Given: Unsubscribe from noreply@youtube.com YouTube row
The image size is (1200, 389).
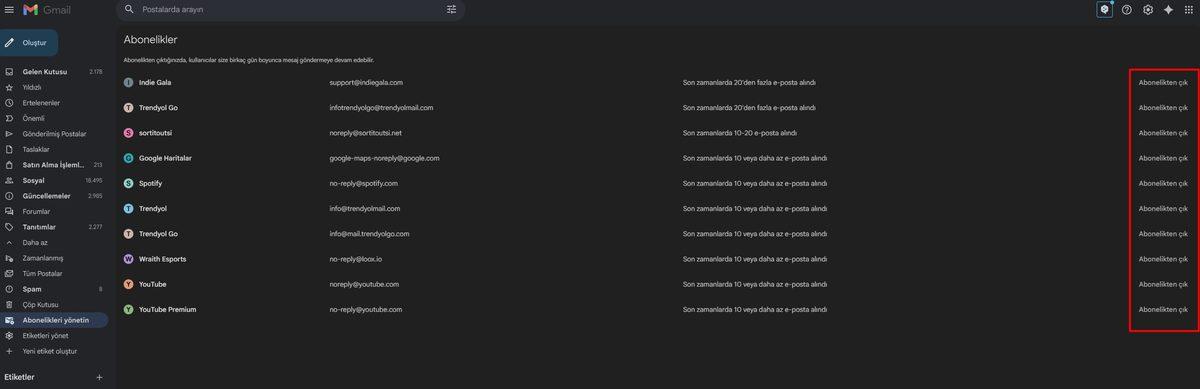Looking at the screenshot, I should [x=1163, y=284].
